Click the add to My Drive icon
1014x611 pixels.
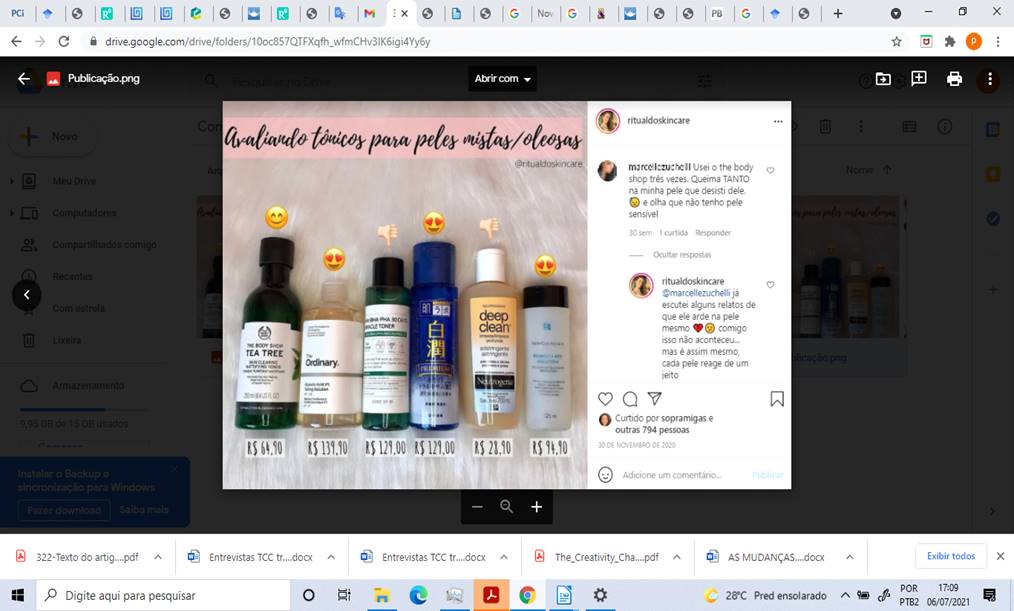(883, 79)
